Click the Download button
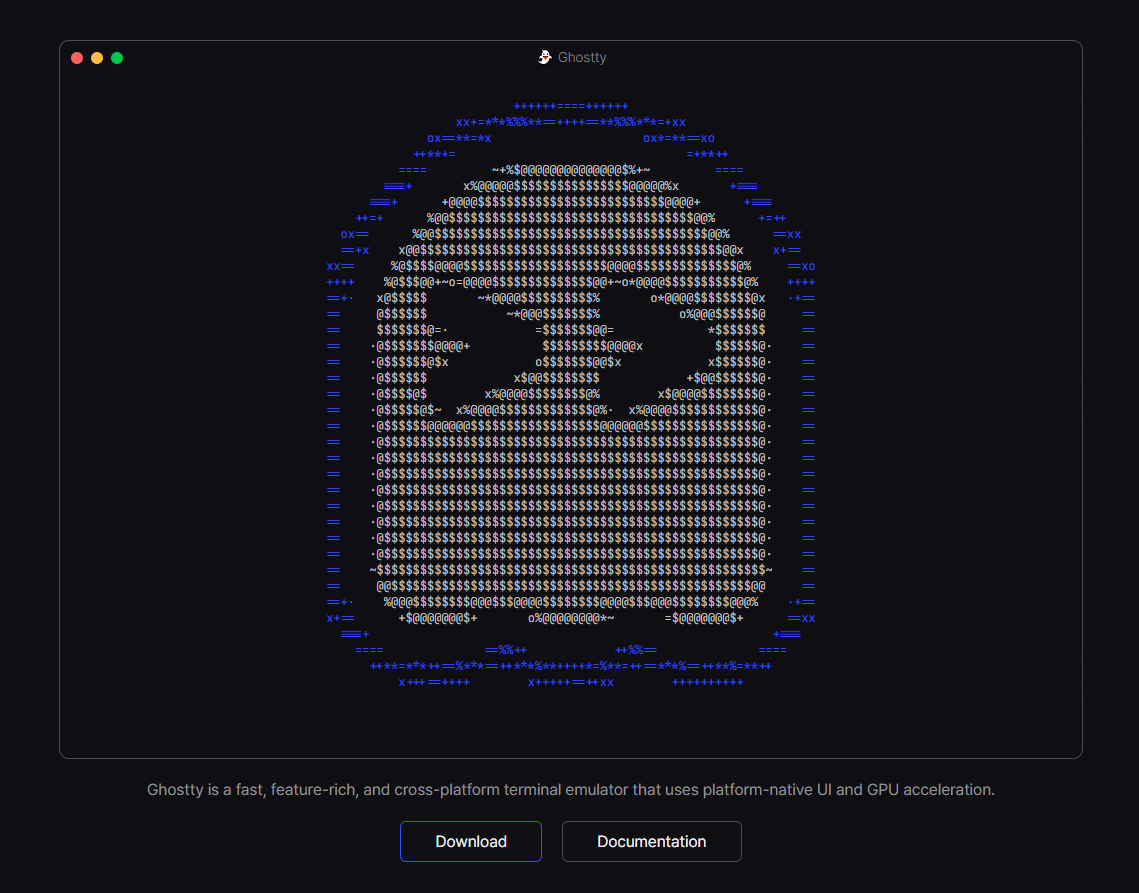This screenshot has height=893, width=1139. tap(471, 841)
